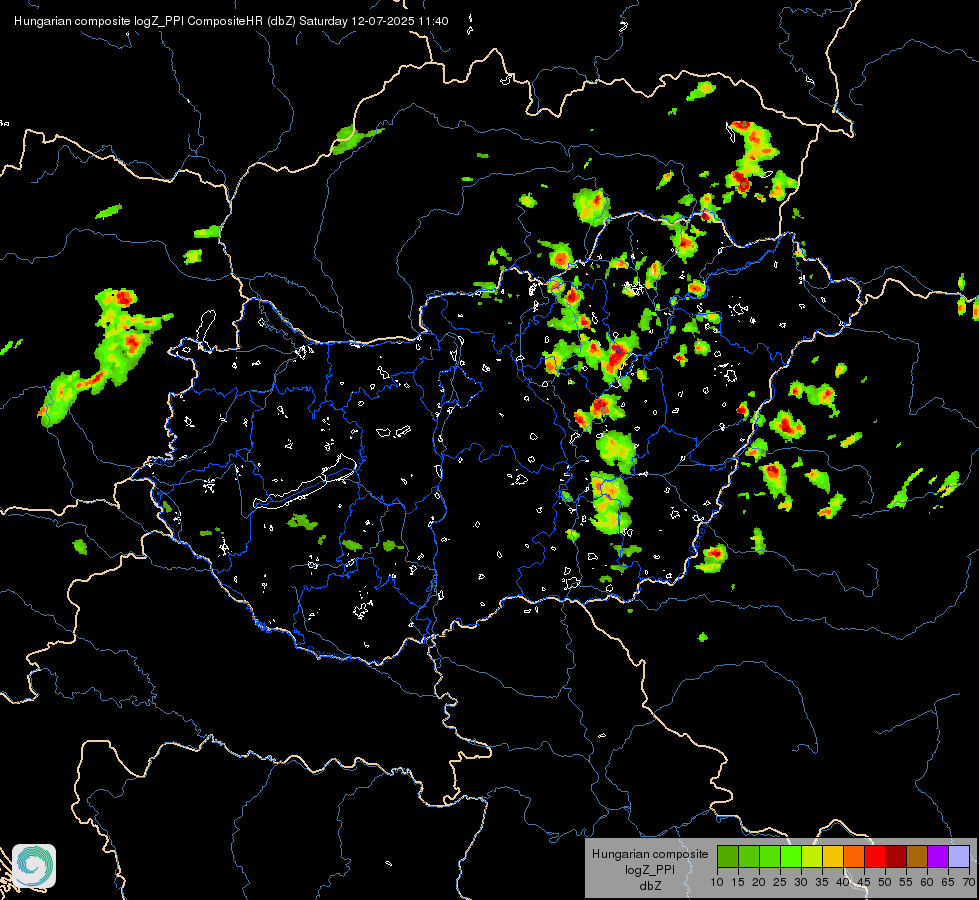
Task: Click 'logZ_PPI' label in the legend box
Action: [x=650, y=869]
